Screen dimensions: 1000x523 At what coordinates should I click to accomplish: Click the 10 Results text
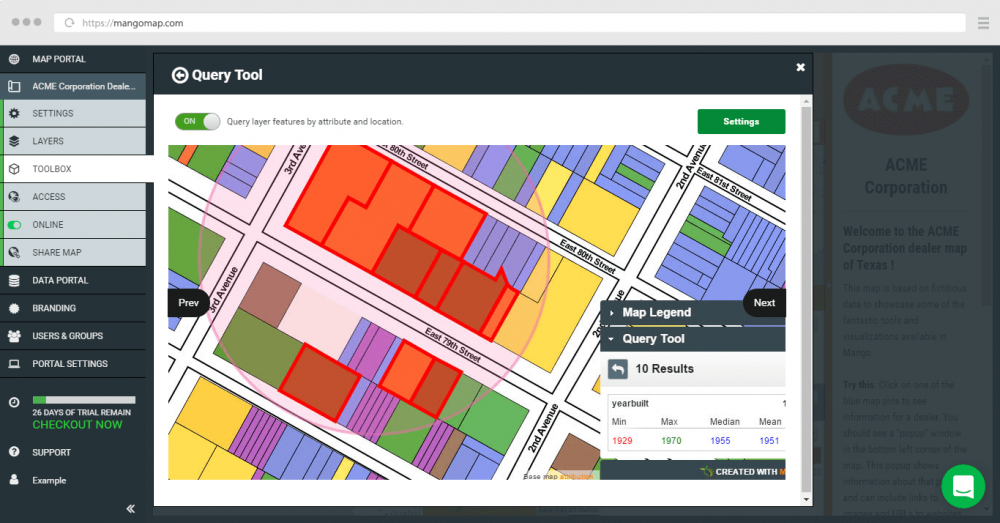point(665,369)
